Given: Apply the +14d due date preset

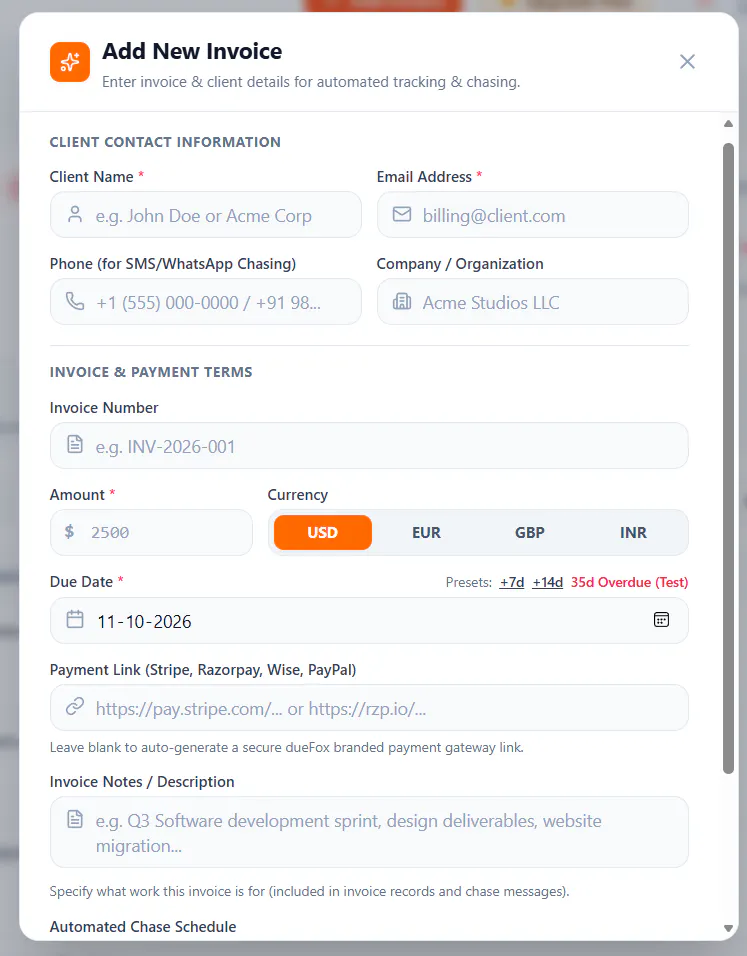Looking at the screenshot, I should pos(548,582).
